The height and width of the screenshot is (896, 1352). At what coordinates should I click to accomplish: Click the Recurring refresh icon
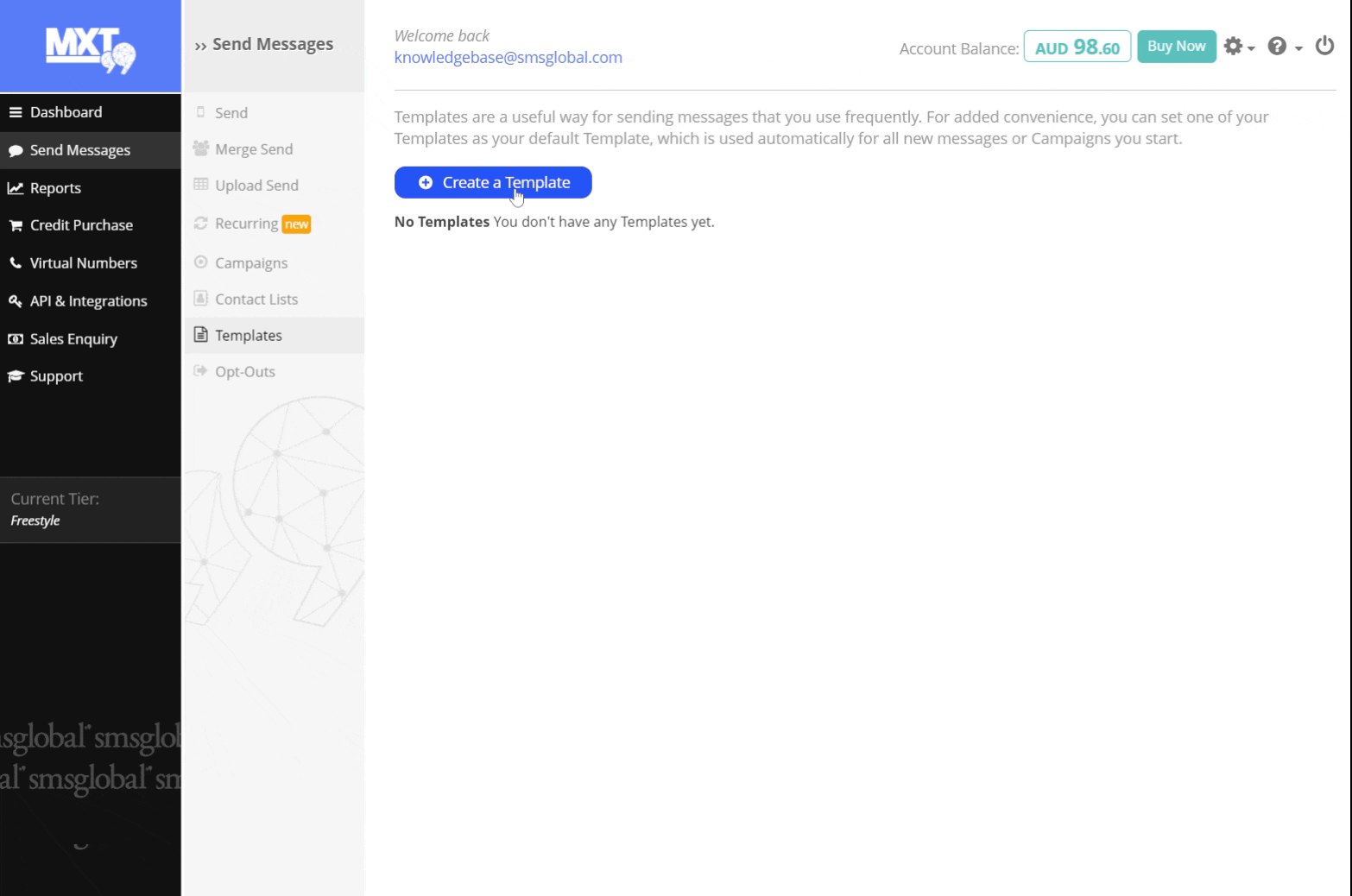[x=201, y=224]
